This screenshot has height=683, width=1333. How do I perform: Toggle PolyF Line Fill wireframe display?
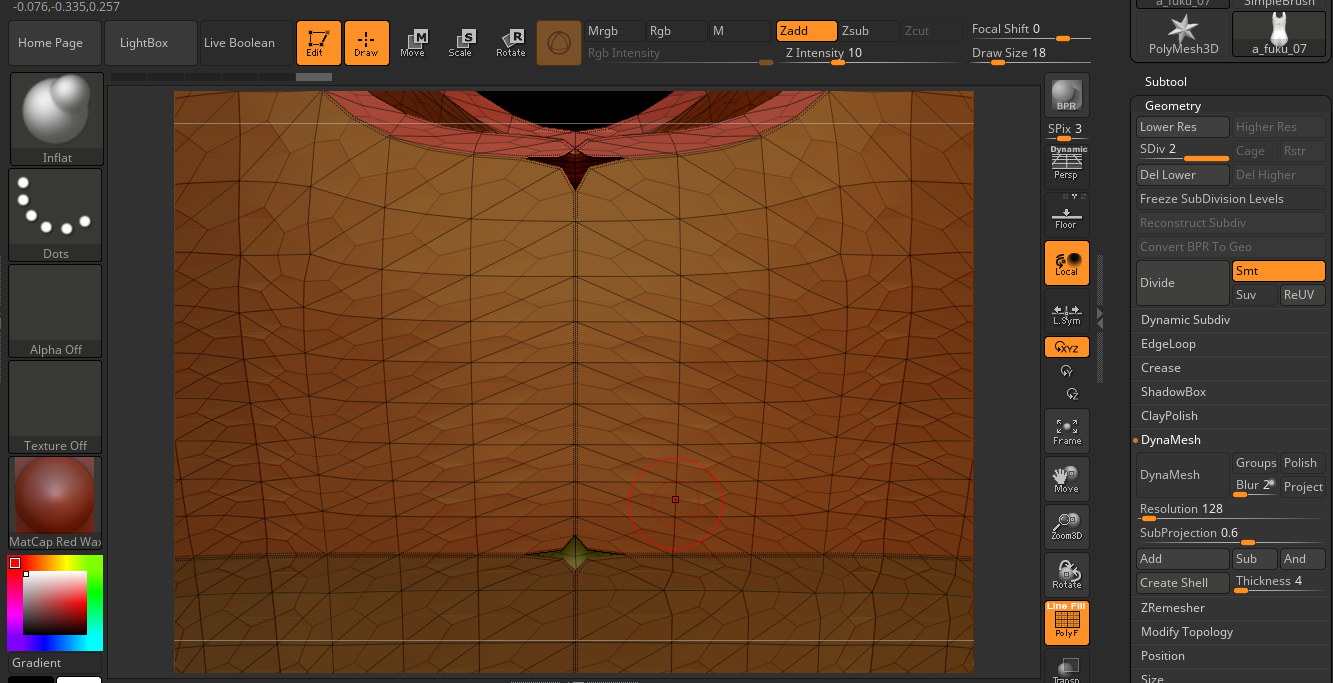1067,623
